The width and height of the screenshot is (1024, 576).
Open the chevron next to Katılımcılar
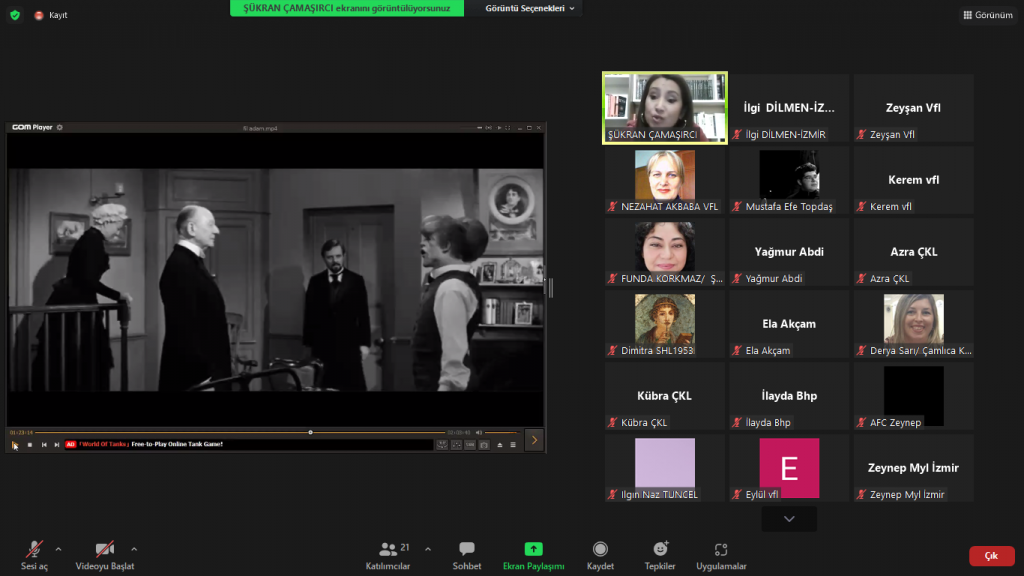click(428, 548)
